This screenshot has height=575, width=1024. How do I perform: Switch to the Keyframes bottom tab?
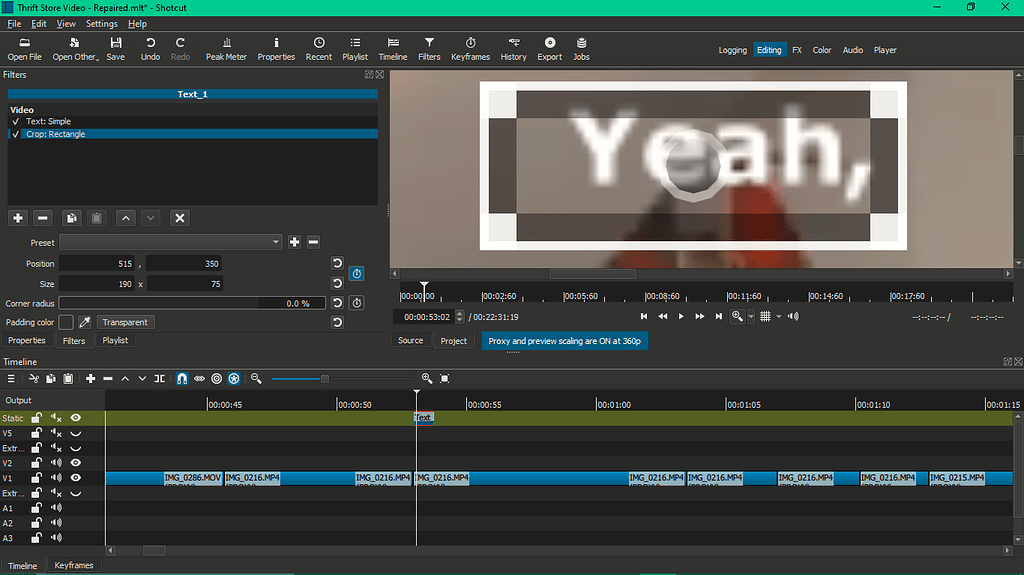click(74, 566)
